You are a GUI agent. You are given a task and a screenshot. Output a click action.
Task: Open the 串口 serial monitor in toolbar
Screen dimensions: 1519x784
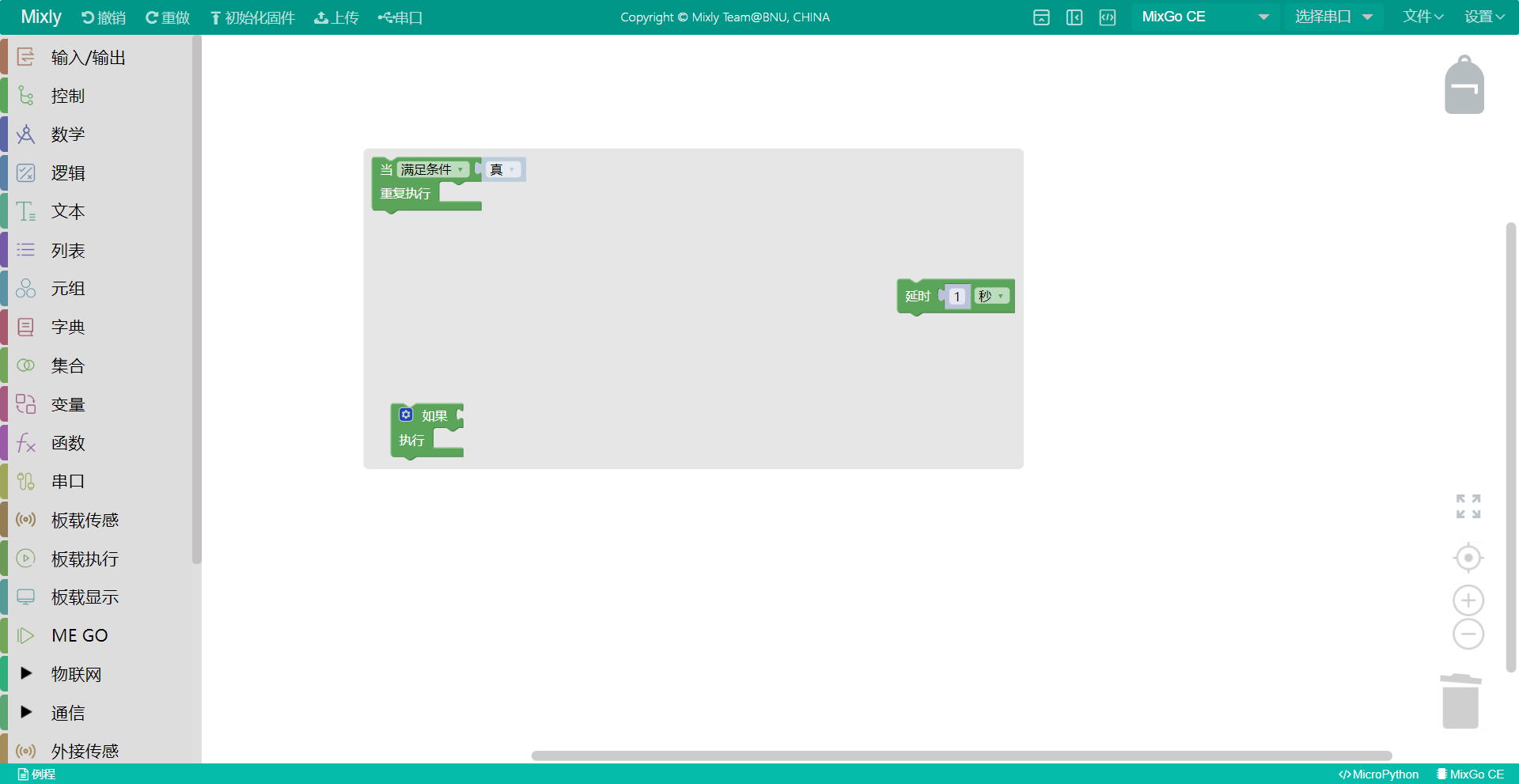pos(400,17)
